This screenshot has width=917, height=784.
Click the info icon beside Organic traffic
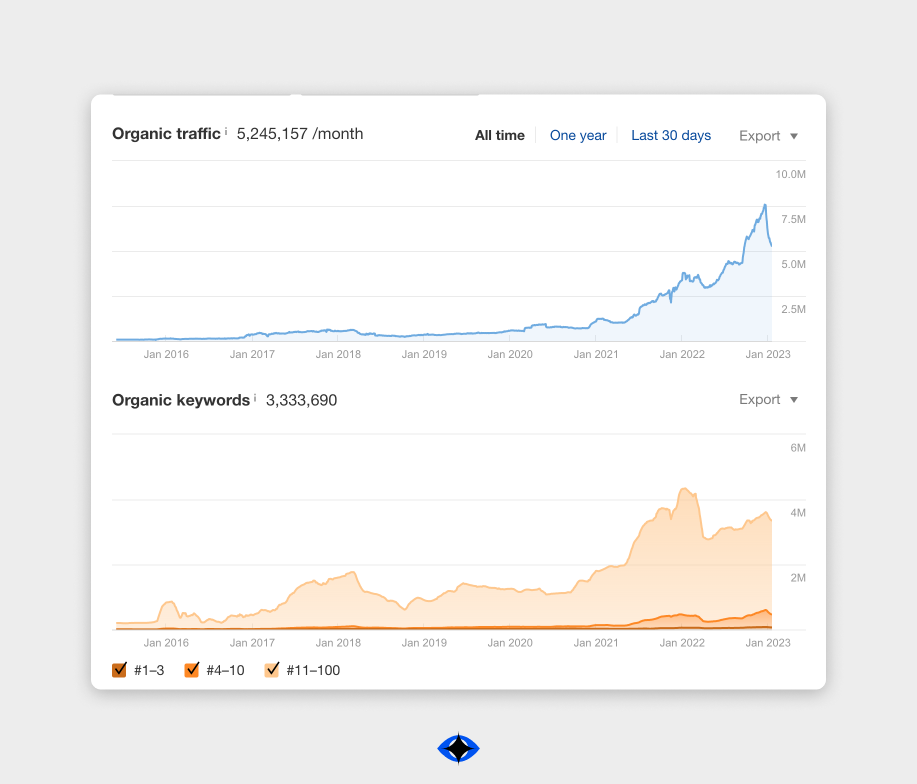pyautogui.click(x=226, y=132)
